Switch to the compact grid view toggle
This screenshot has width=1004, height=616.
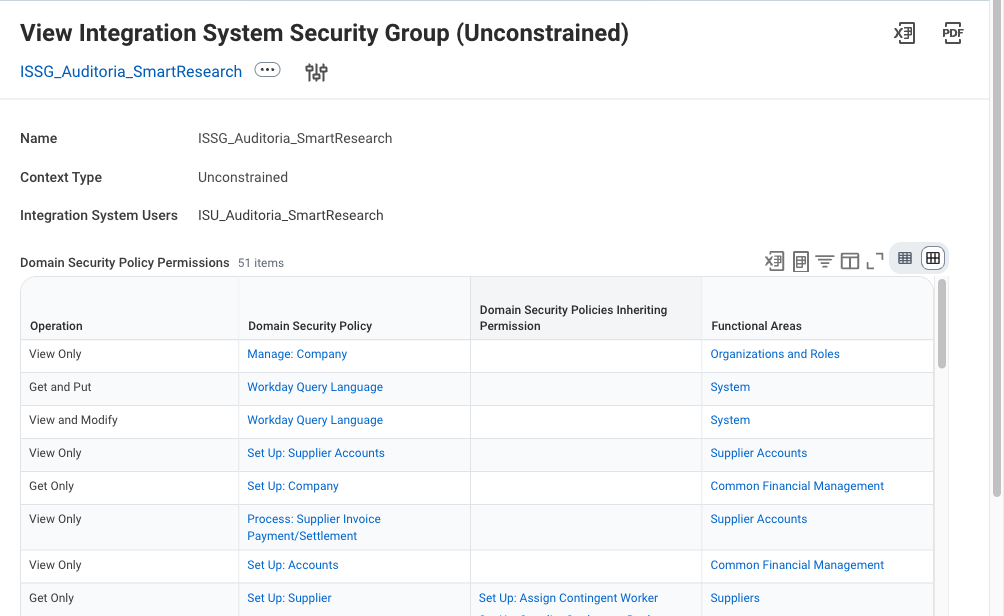coord(905,258)
